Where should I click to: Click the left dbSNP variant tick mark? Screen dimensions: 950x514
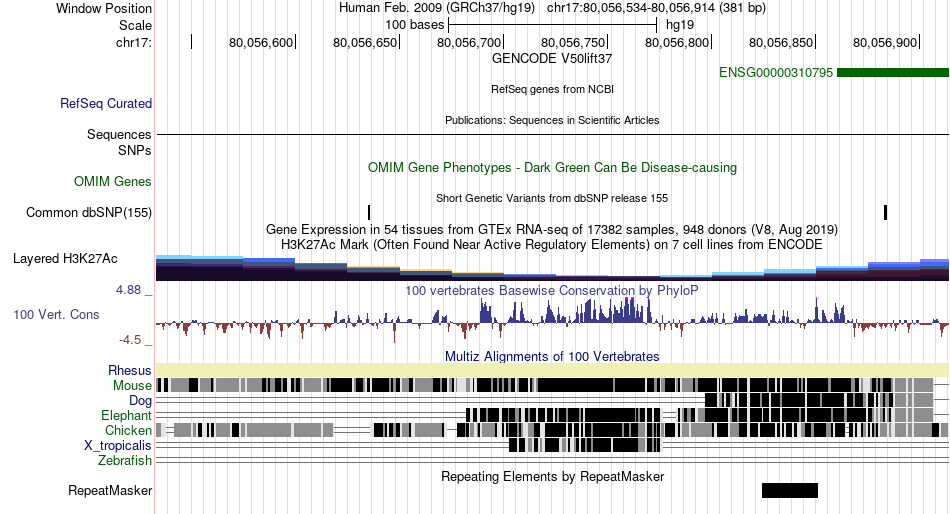(x=369, y=213)
